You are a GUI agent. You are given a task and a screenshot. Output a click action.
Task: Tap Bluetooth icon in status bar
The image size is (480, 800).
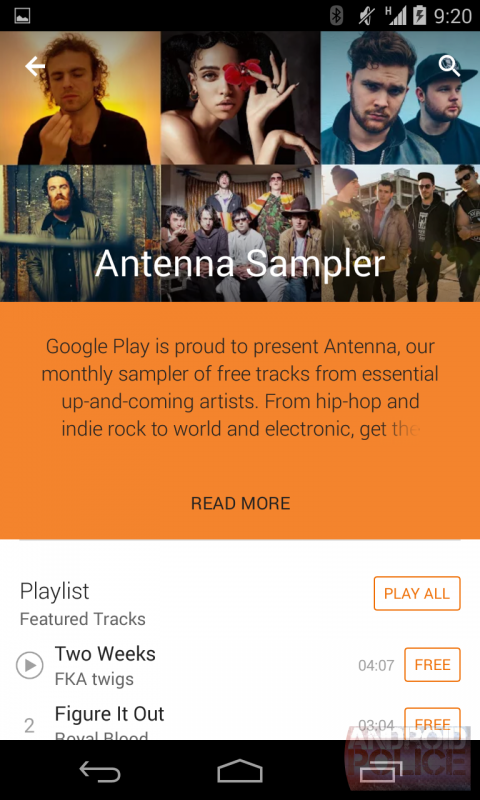(336, 16)
